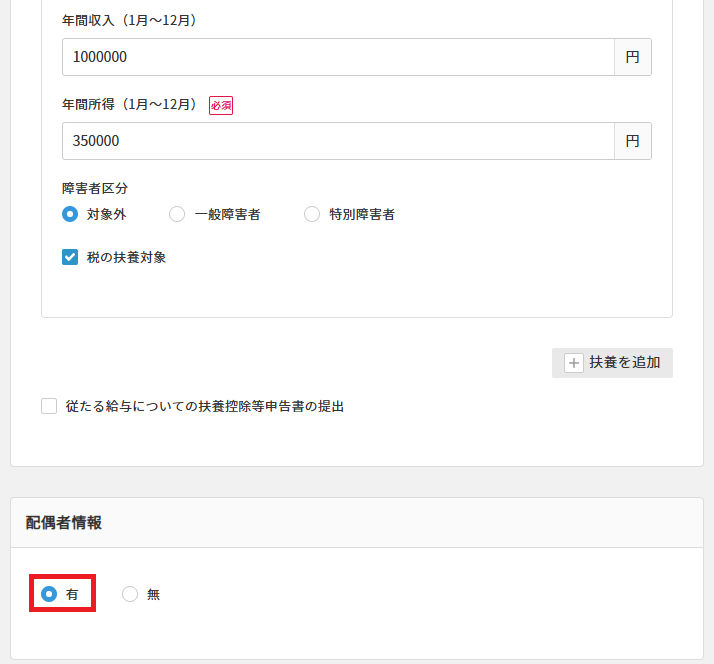Focus the 年間収入 input field
Screen dimensions: 714x664
pos(338,57)
